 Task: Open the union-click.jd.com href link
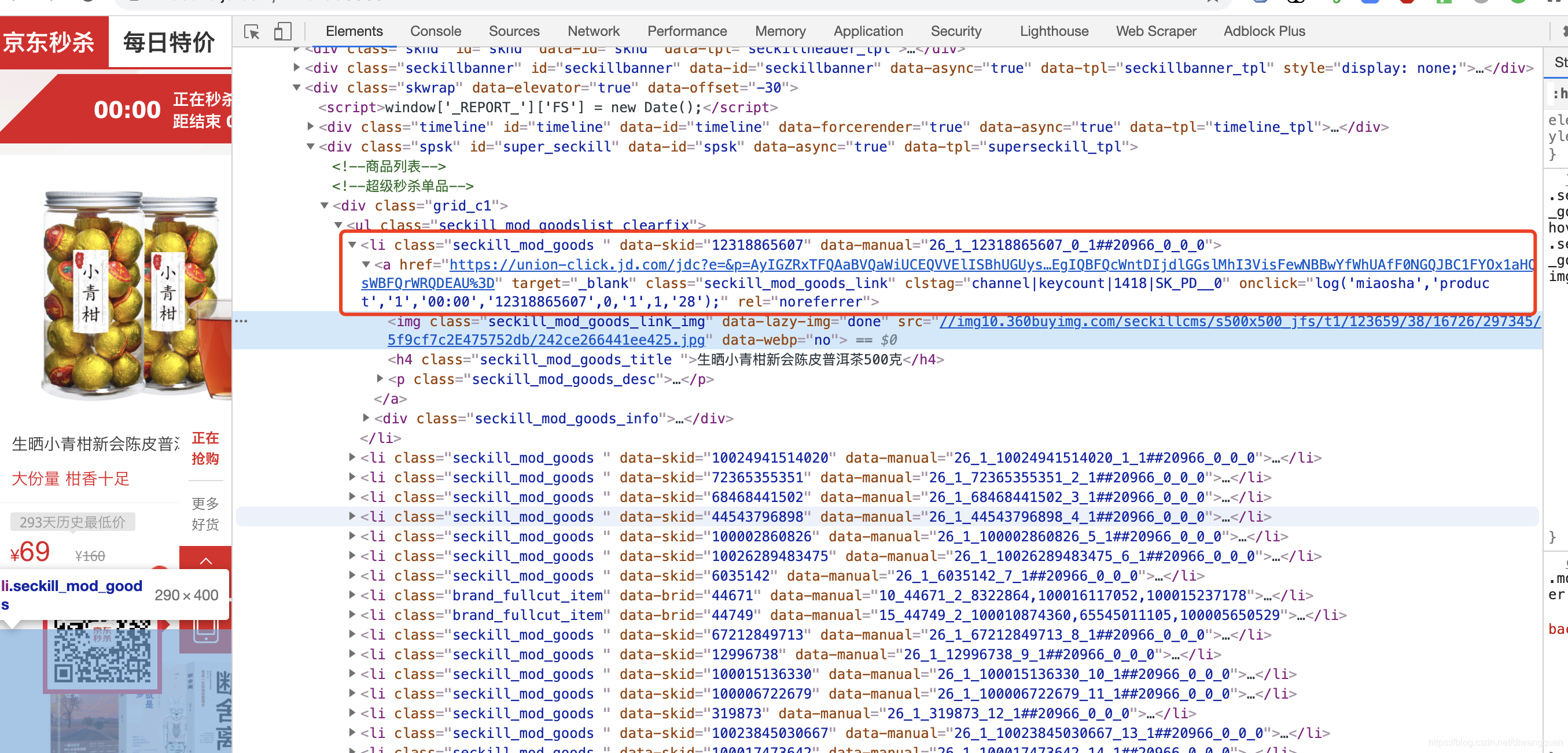(x=991, y=264)
